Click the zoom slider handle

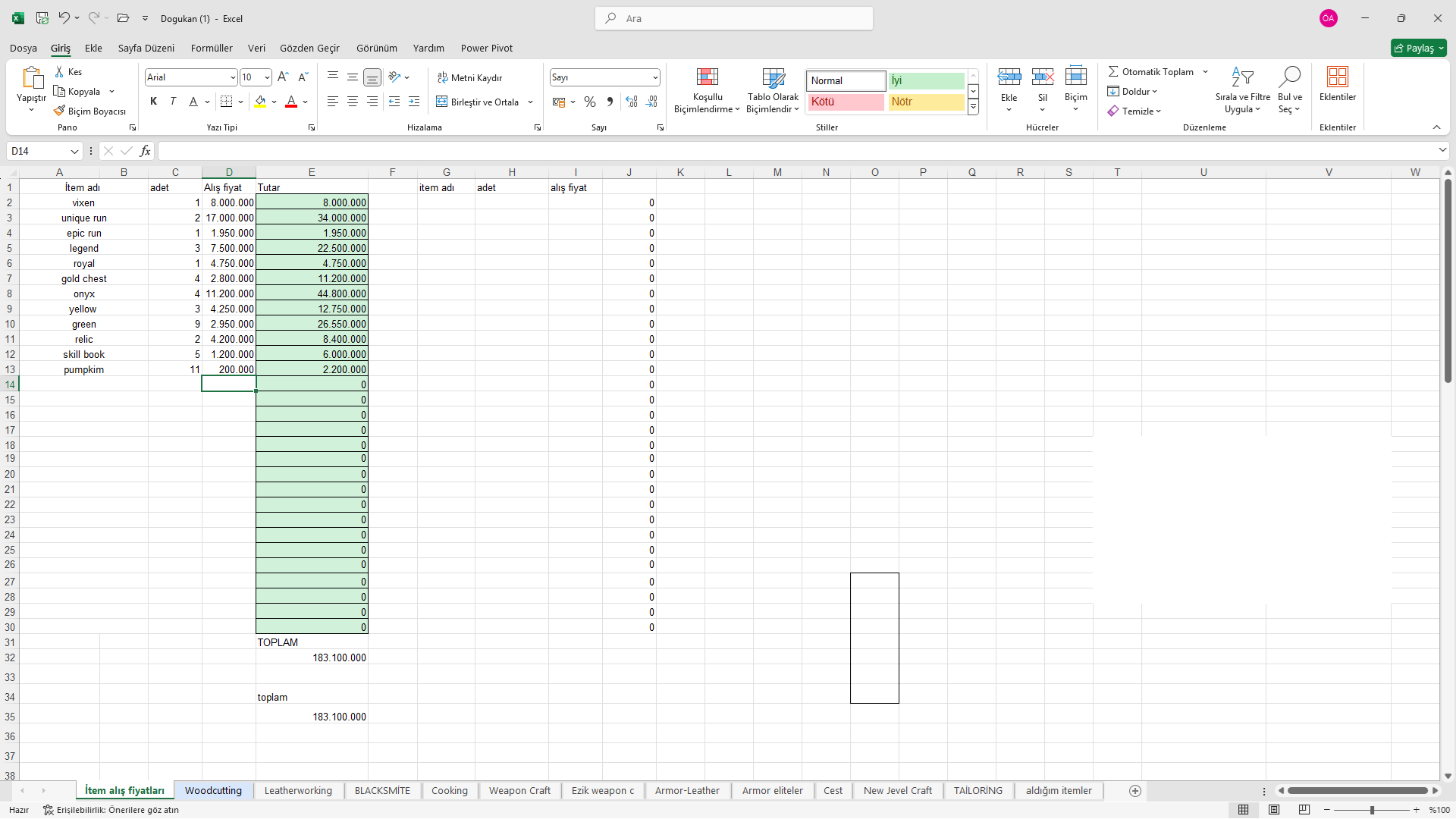click(1372, 810)
